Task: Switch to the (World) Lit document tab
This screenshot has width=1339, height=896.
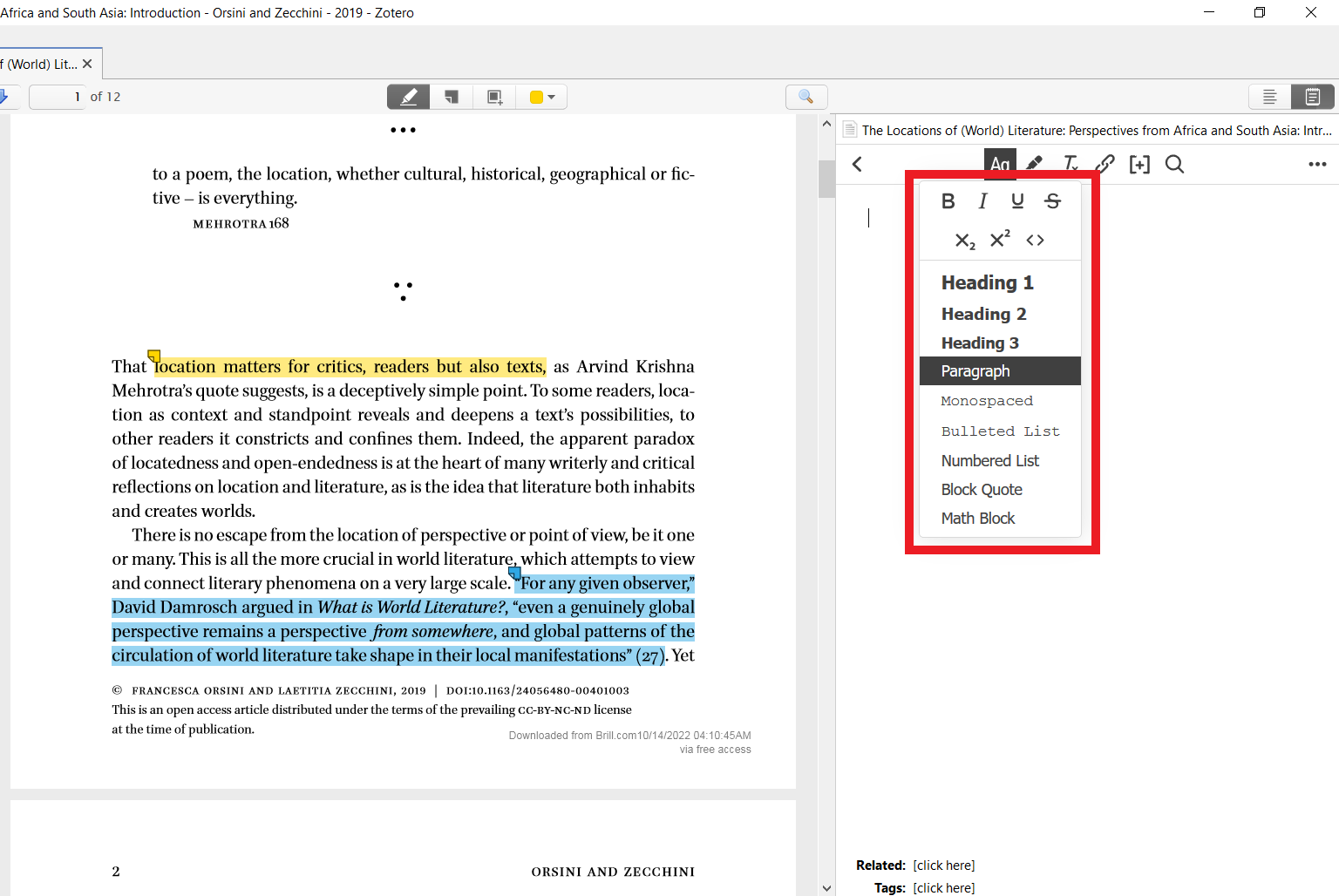Action: (x=39, y=63)
